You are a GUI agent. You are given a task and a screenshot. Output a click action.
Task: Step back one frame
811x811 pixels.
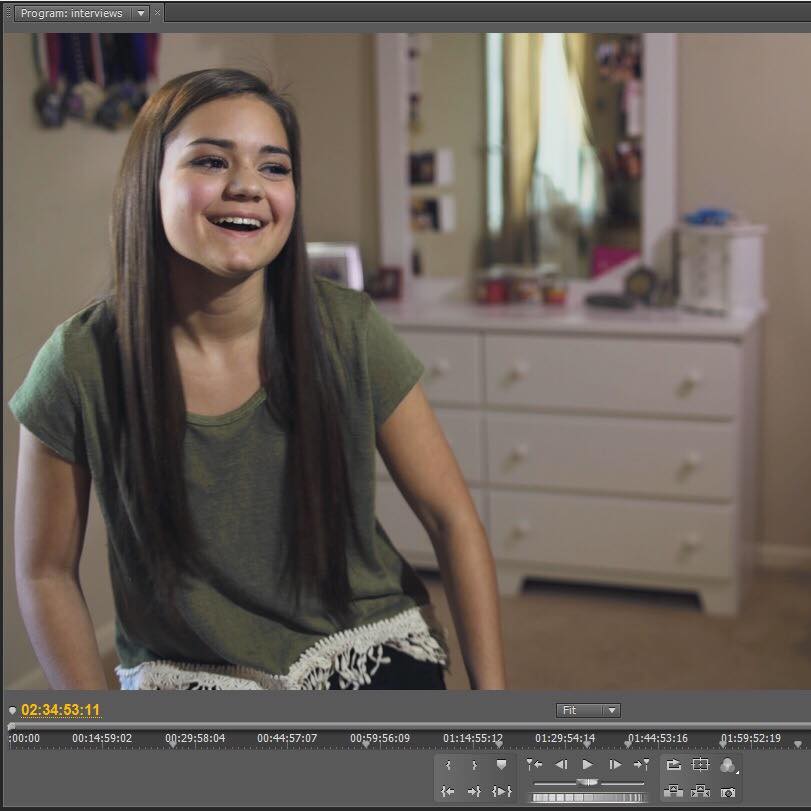(x=561, y=764)
